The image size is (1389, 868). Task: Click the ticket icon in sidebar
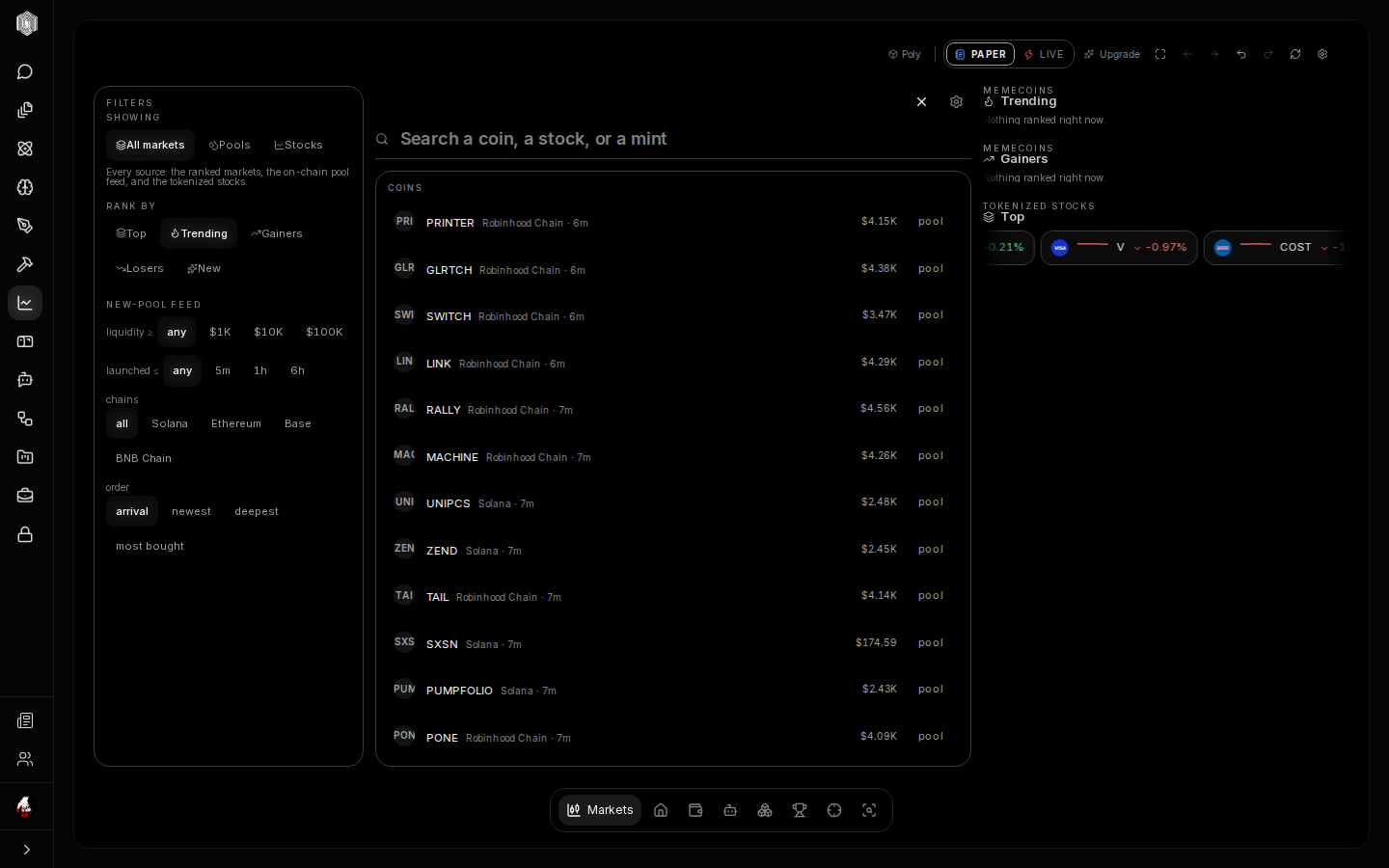[25, 341]
